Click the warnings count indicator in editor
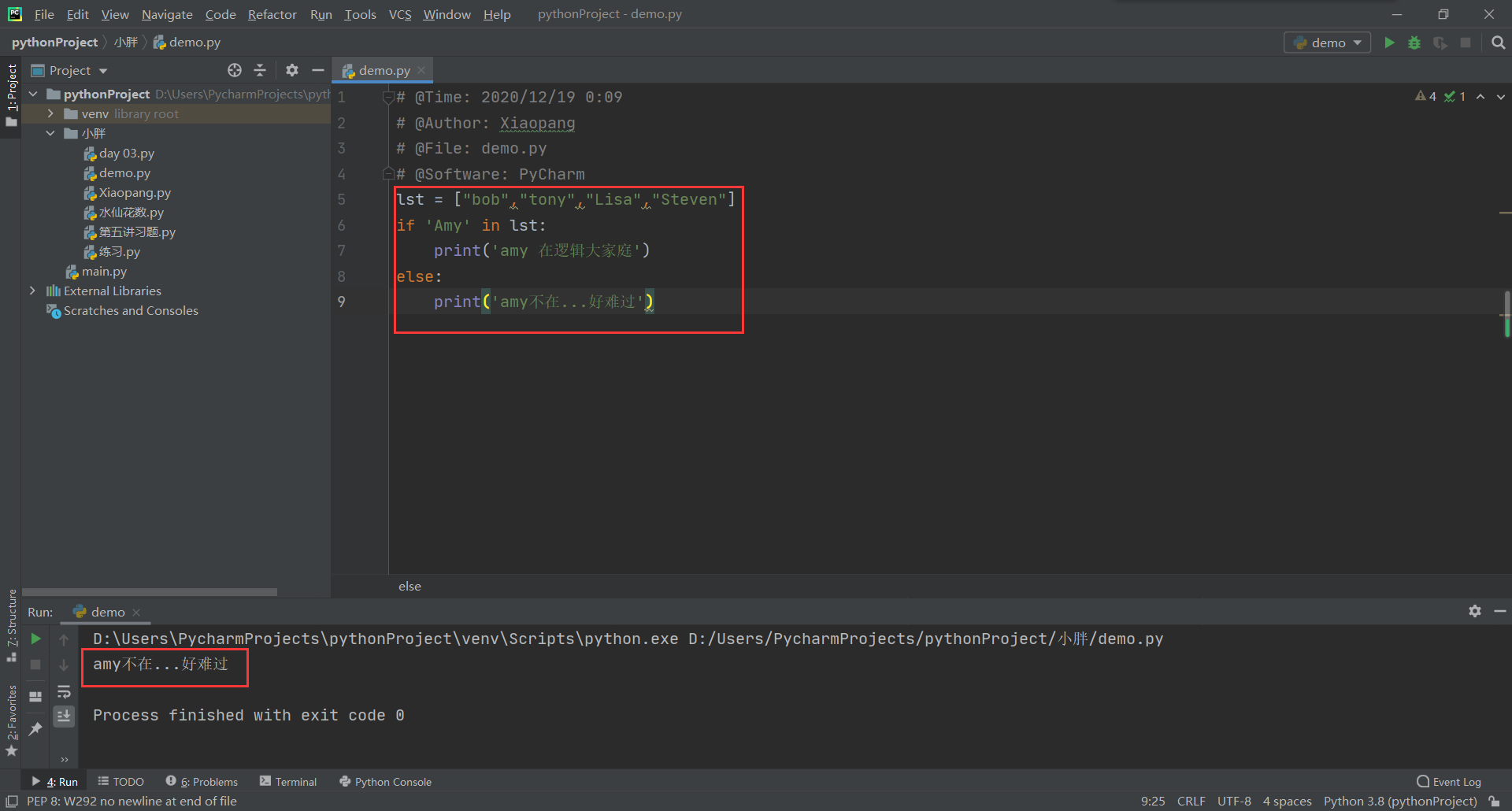This screenshot has width=1512, height=811. coord(1425,96)
